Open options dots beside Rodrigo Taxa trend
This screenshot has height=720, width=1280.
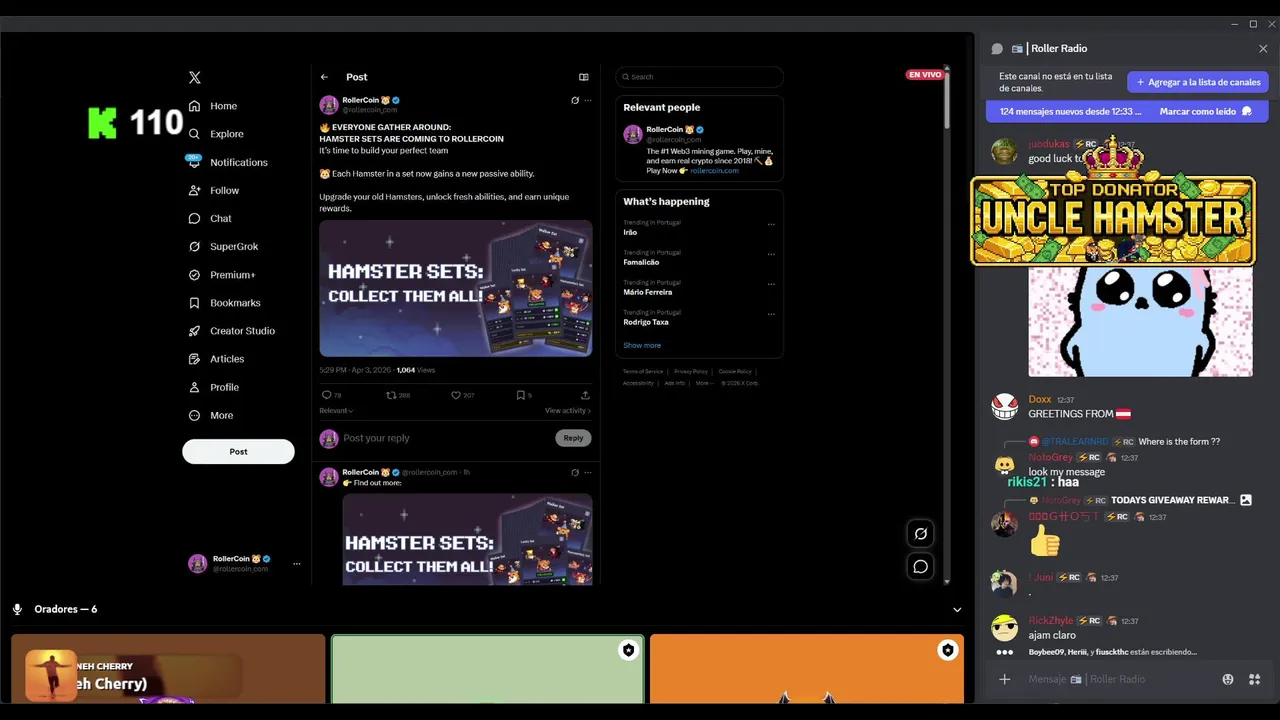771,314
